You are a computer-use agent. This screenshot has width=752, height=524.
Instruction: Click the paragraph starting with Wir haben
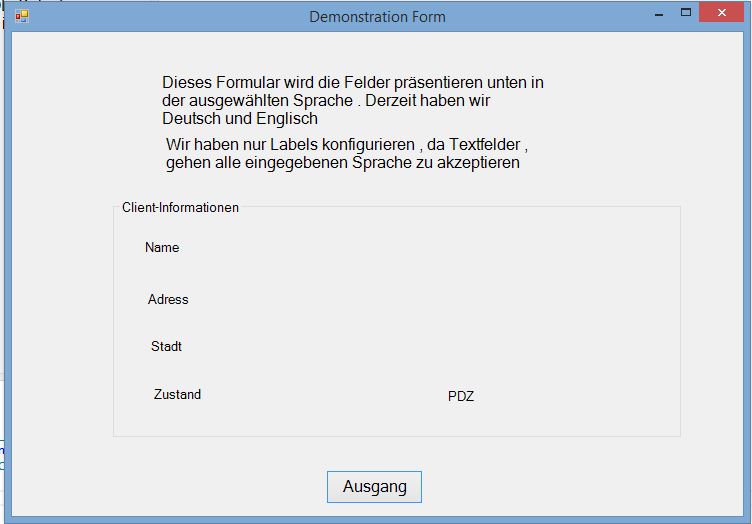(346, 153)
